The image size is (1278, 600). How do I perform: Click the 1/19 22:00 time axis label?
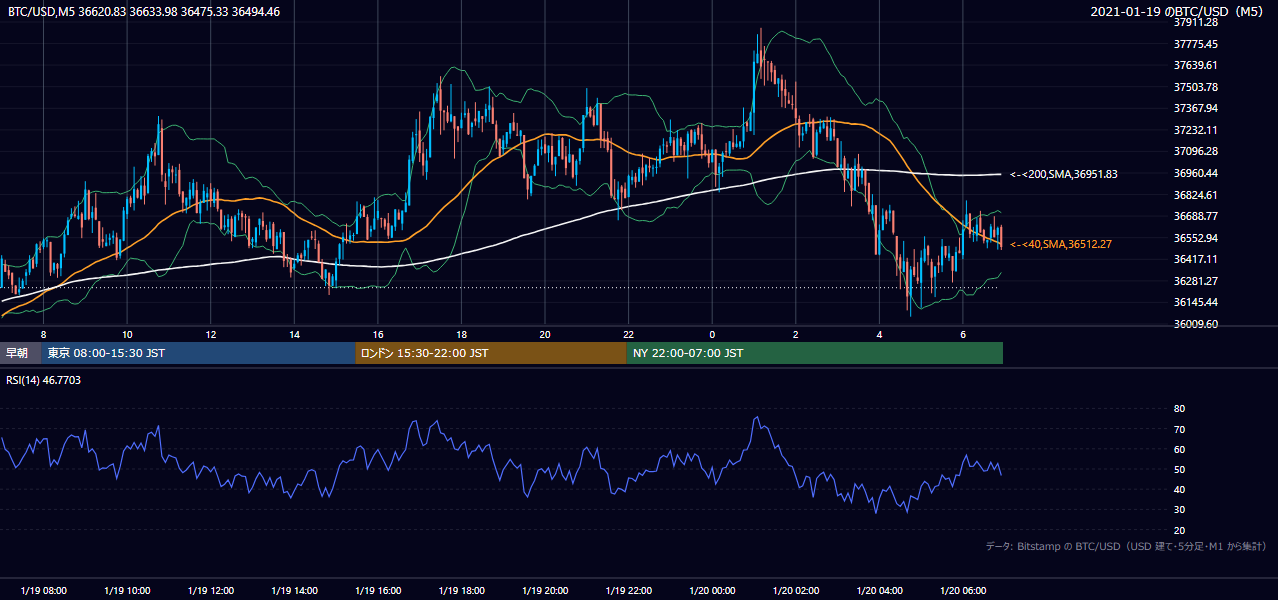click(629, 591)
